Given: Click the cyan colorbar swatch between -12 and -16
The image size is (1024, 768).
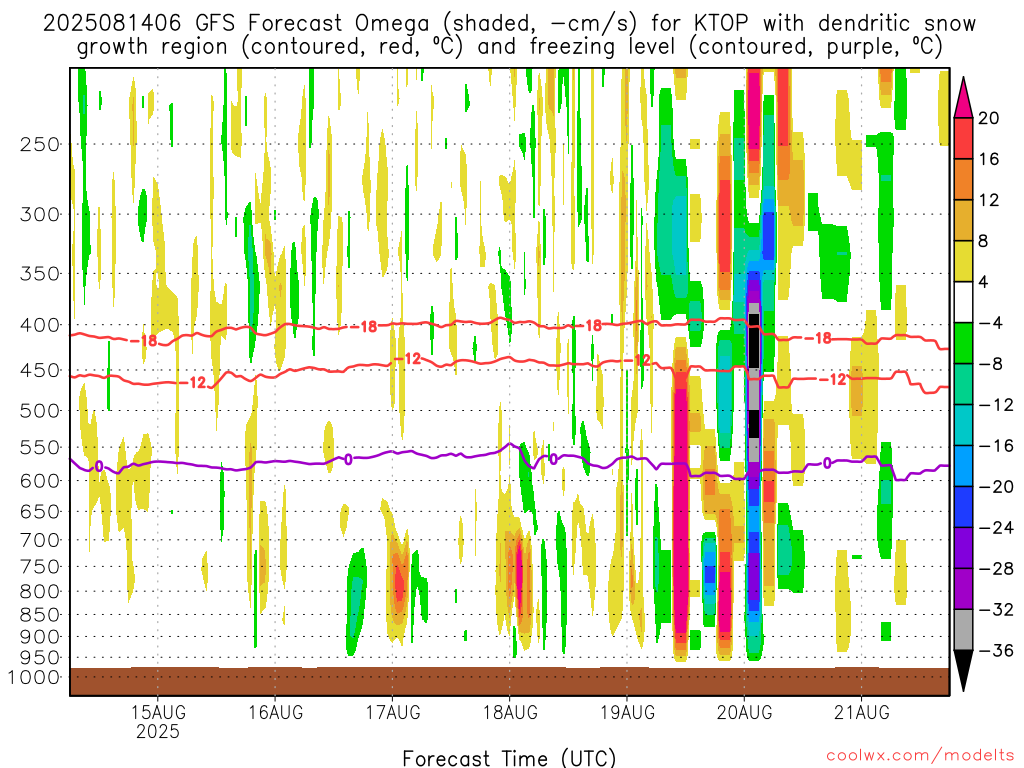Looking at the screenshot, I should [963, 425].
